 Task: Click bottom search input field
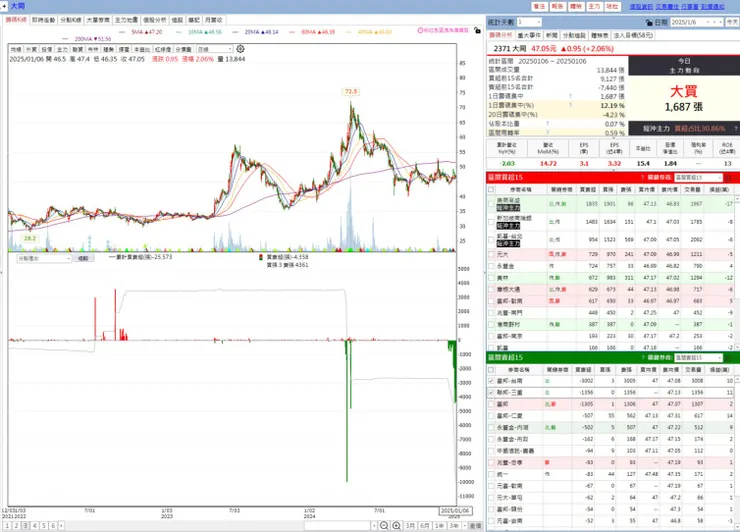337,525
